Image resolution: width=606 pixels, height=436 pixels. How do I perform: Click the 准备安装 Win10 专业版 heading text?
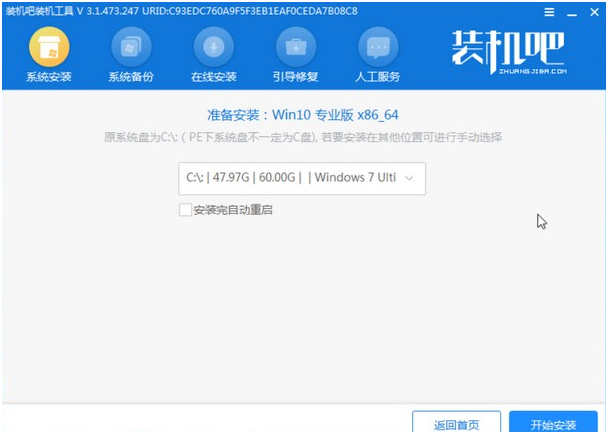click(x=302, y=114)
